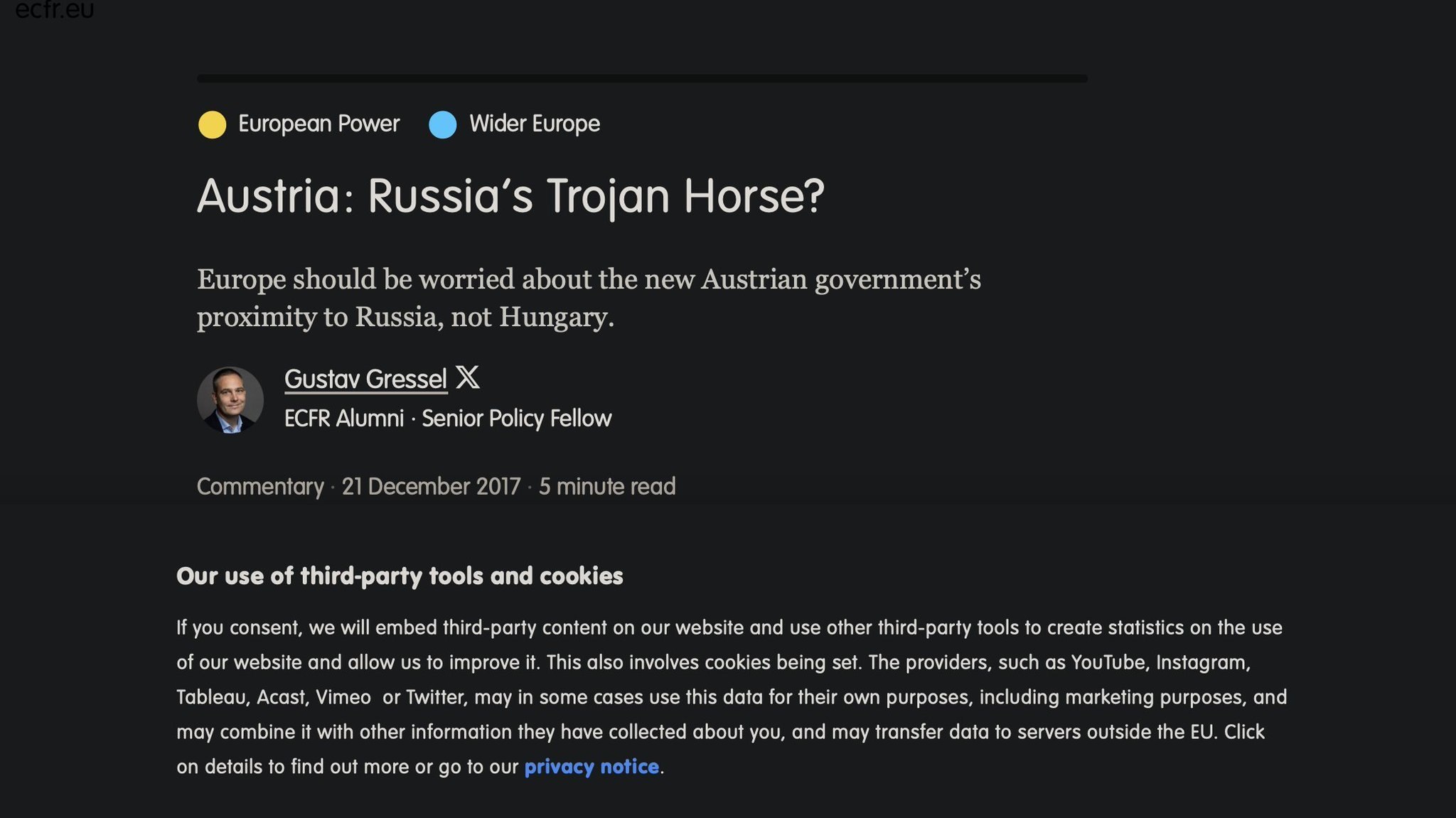Click the yellow European Power topic dot
Viewport: 1456px width, 818px height.
212,124
